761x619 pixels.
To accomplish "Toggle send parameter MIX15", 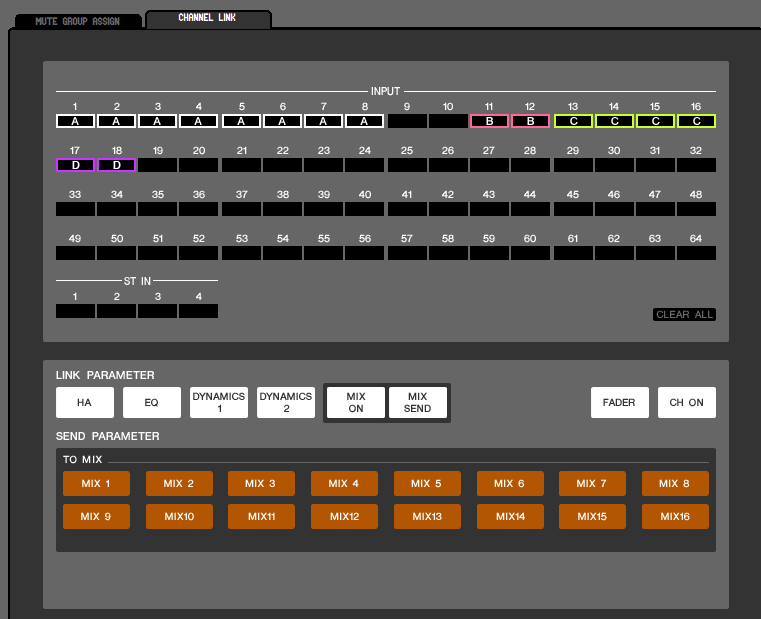I will point(592,517).
